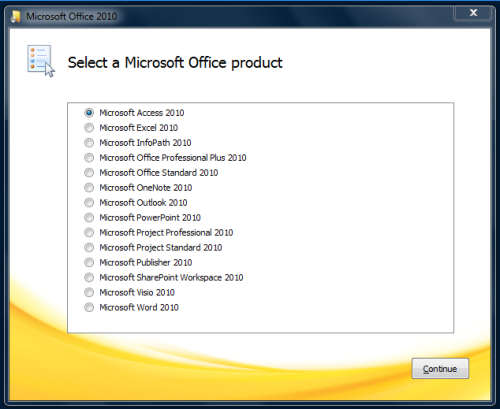500x409 pixels.
Task: Click the Office 2010 title bar icon
Action: click(16, 17)
